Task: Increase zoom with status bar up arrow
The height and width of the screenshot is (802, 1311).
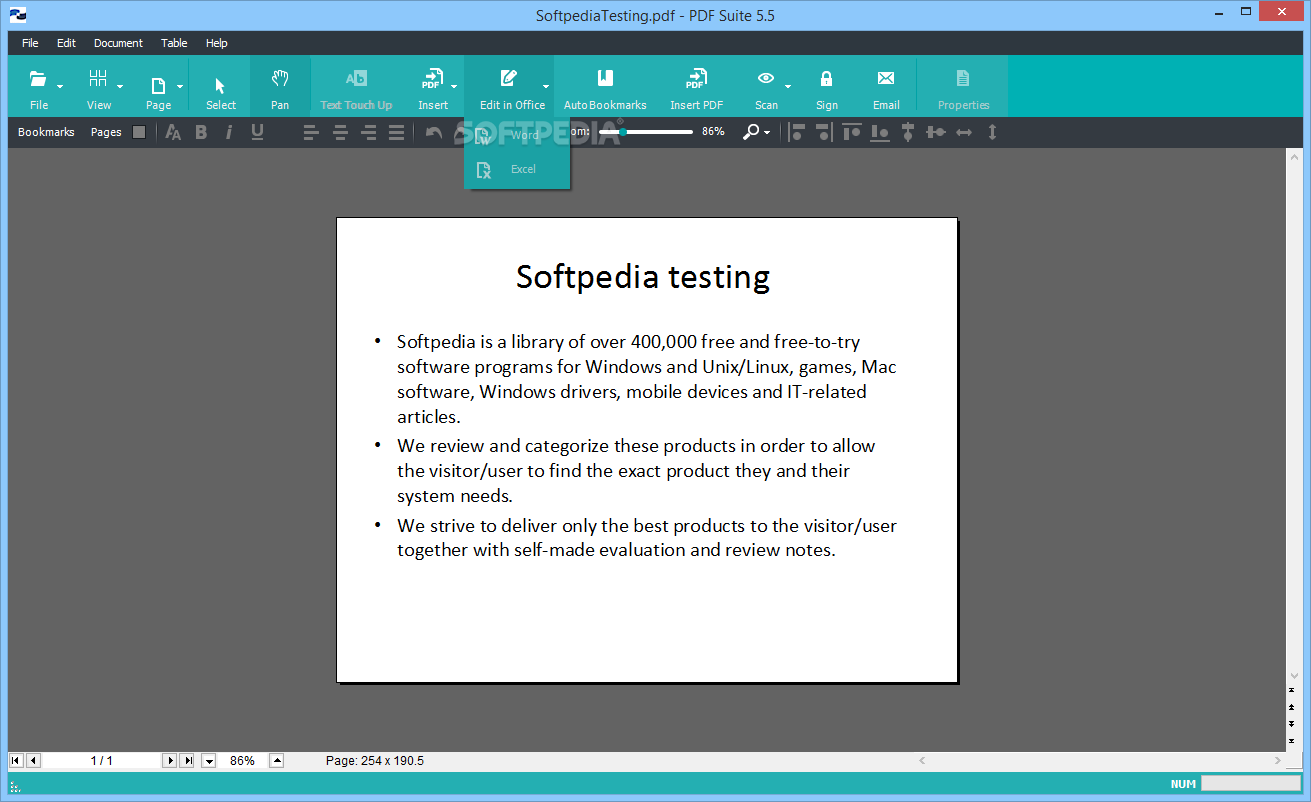Action: [x=277, y=761]
